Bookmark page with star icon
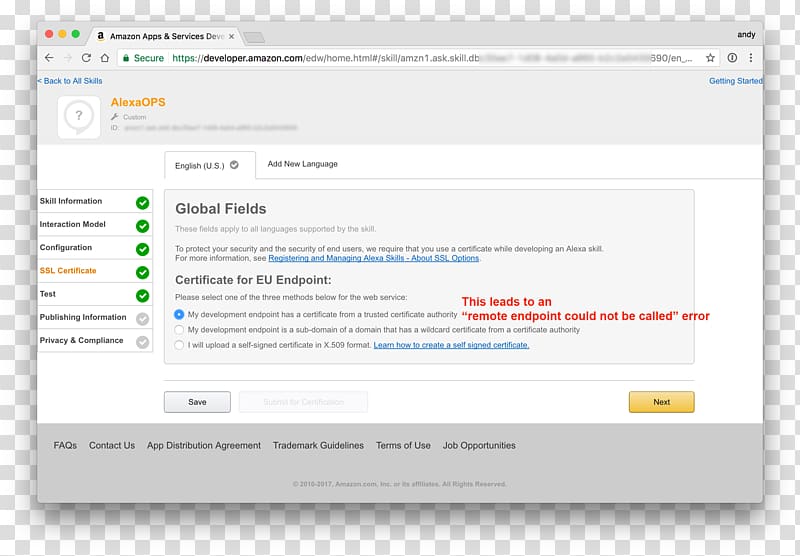This screenshot has width=800, height=556. point(710,58)
